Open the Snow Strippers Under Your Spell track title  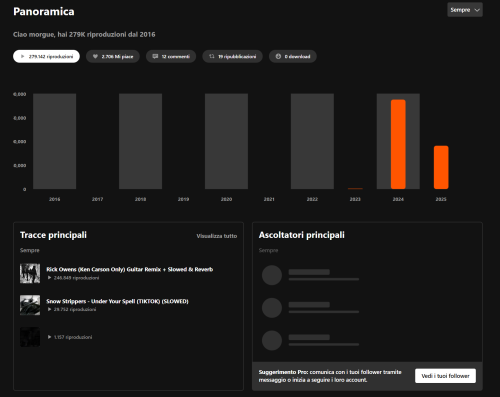pos(117,301)
